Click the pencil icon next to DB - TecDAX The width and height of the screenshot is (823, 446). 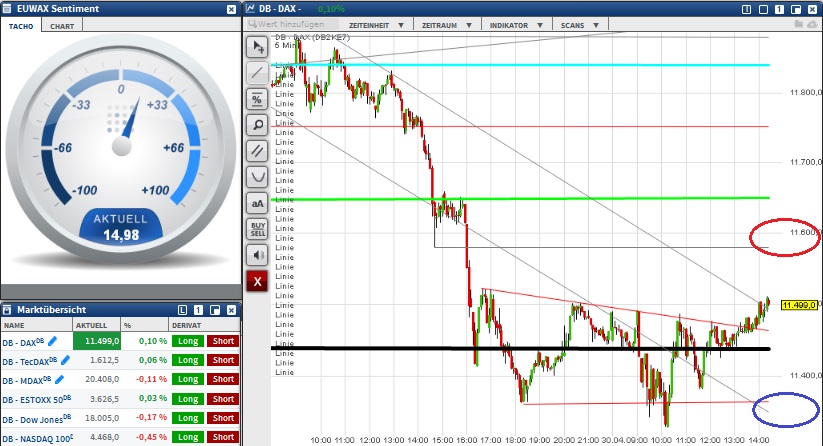(65, 360)
